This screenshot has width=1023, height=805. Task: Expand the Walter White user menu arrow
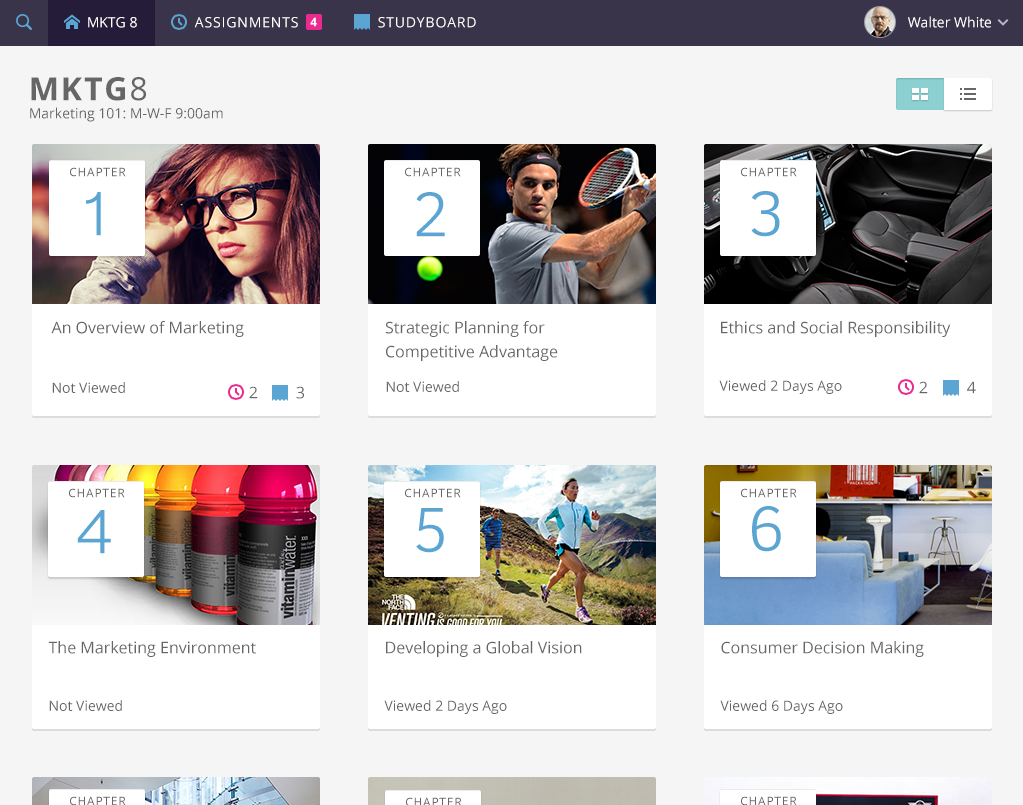(1003, 22)
